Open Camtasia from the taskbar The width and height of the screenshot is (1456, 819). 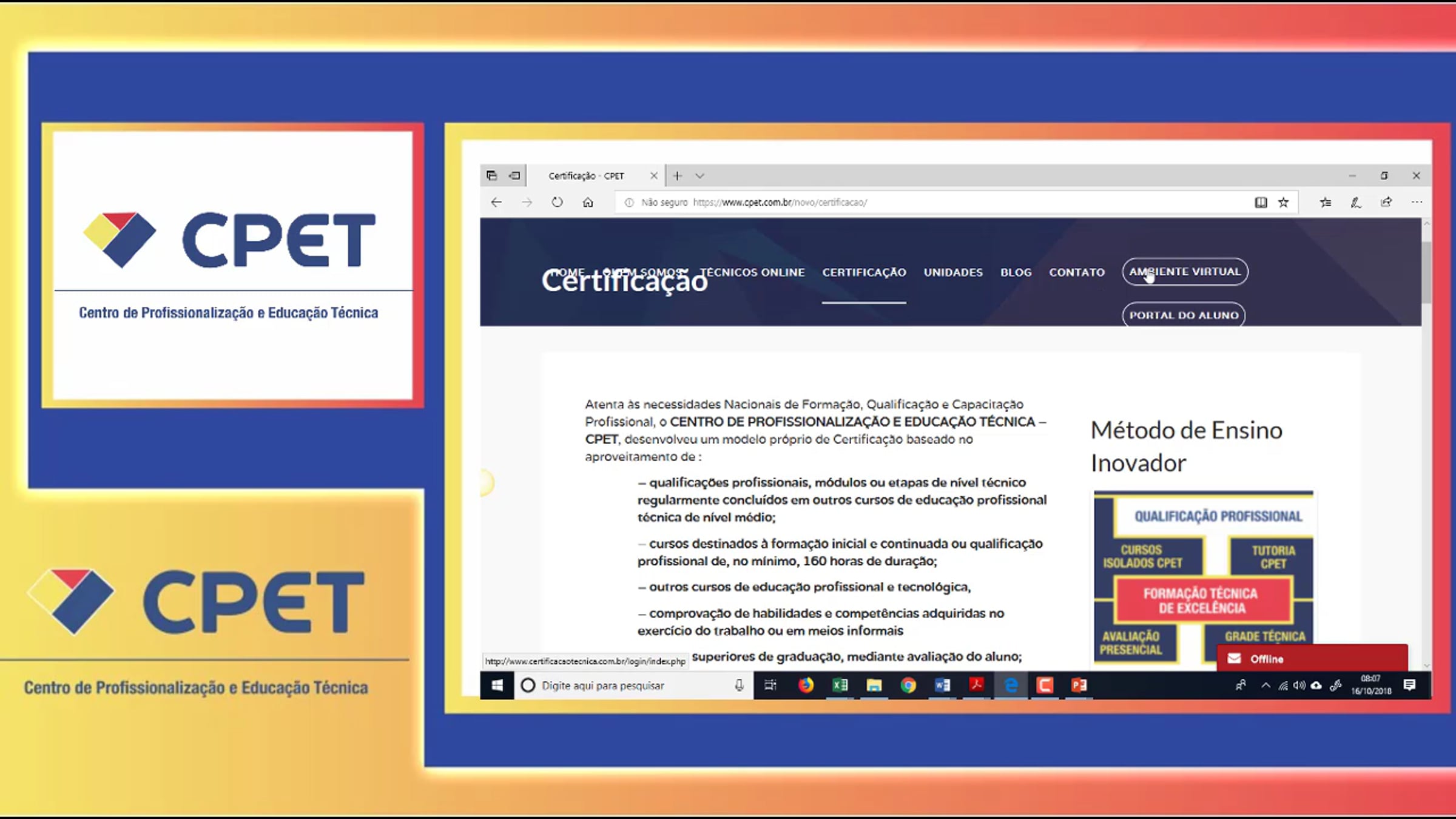pyautogui.click(x=1045, y=686)
